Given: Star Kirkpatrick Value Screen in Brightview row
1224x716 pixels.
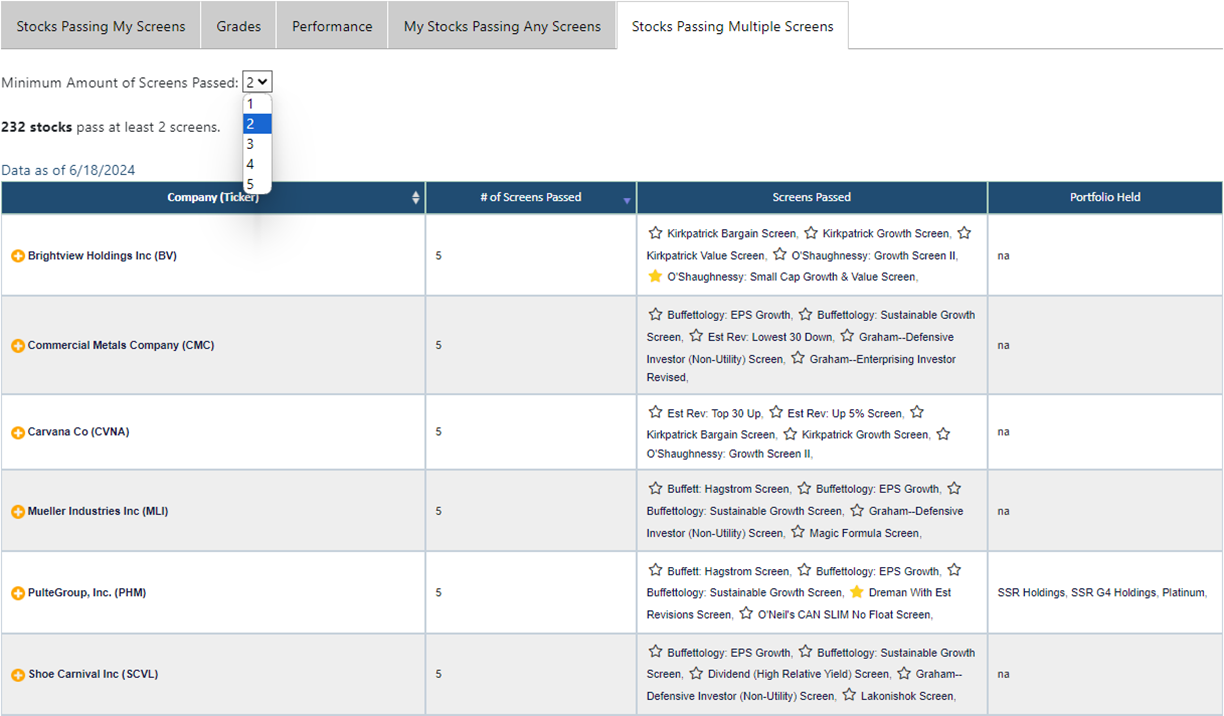Looking at the screenshot, I should click(964, 233).
